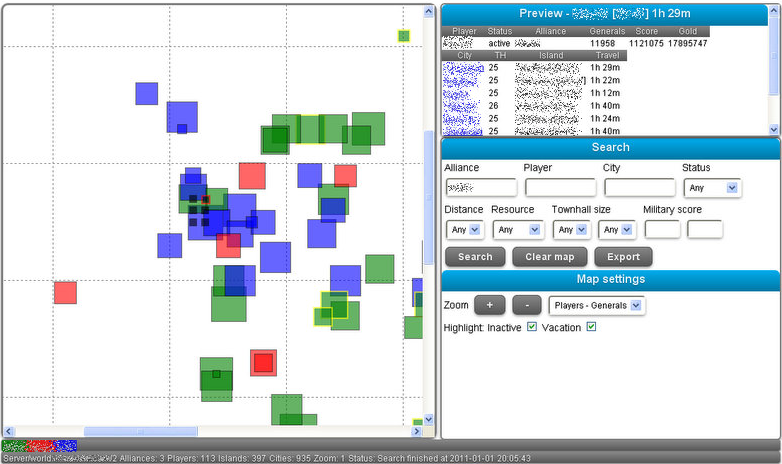Toggle the Vacation highlight checkbox
This screenshot has width=782, height=464.
[591, 327]
